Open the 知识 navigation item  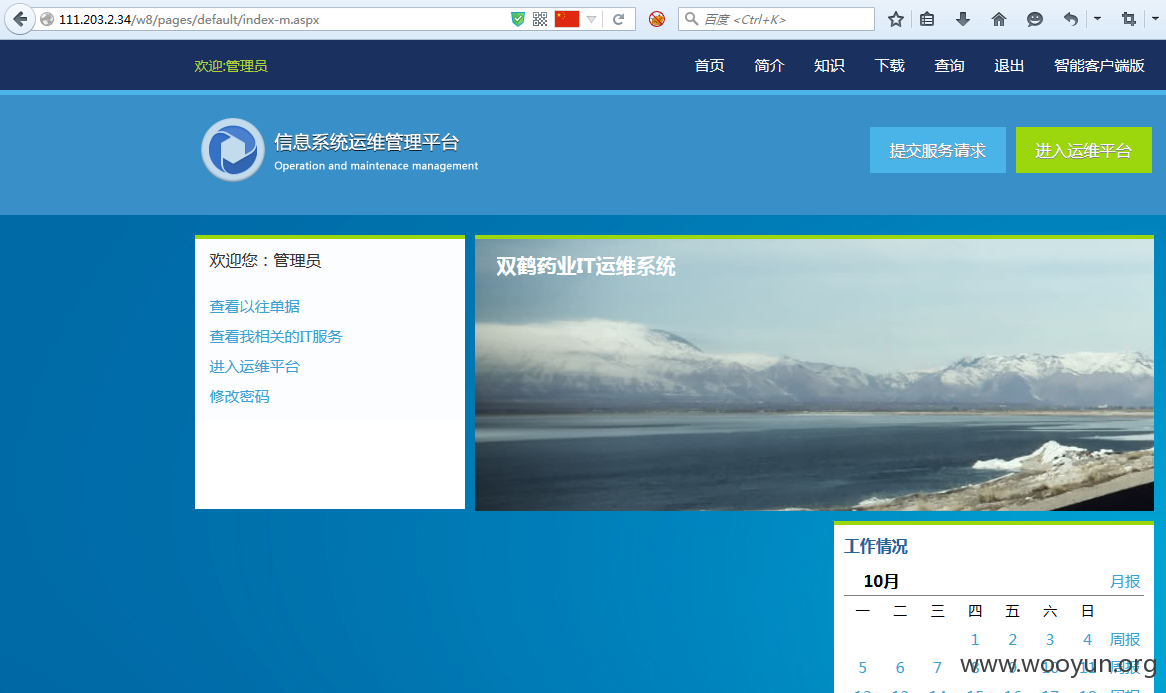point(829,65)
